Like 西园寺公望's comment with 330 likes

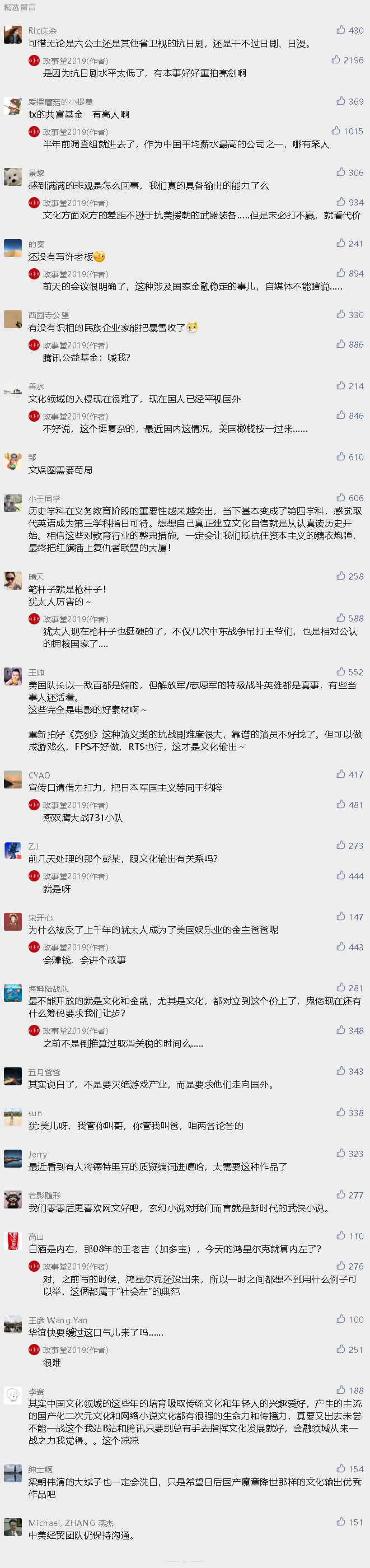pyautogui.click(x=350, y=315)
